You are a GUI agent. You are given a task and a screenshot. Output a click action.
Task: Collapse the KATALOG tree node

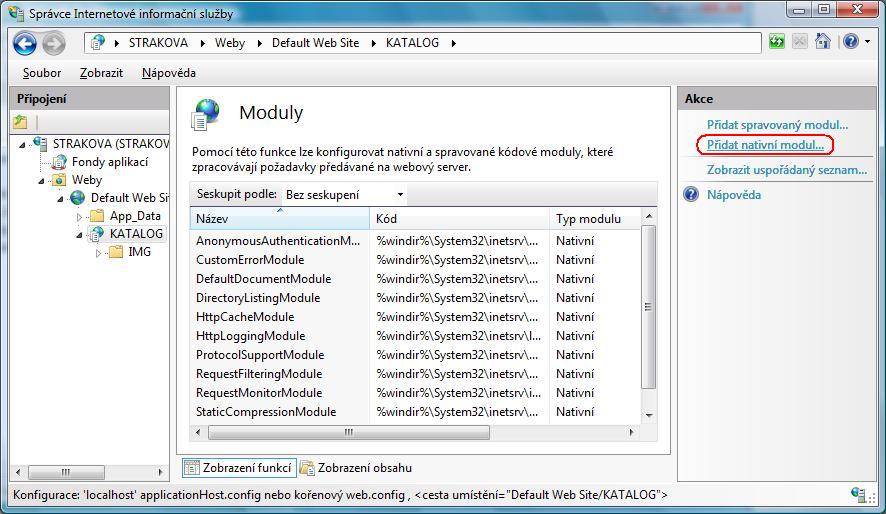[81, 234]
